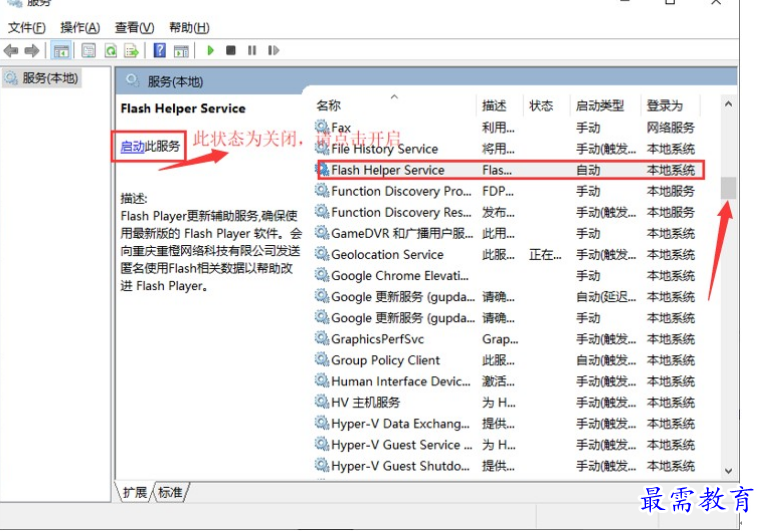Switch to the 扩展 tab
The height and width of the screenshot is (531, 762).
135,492
